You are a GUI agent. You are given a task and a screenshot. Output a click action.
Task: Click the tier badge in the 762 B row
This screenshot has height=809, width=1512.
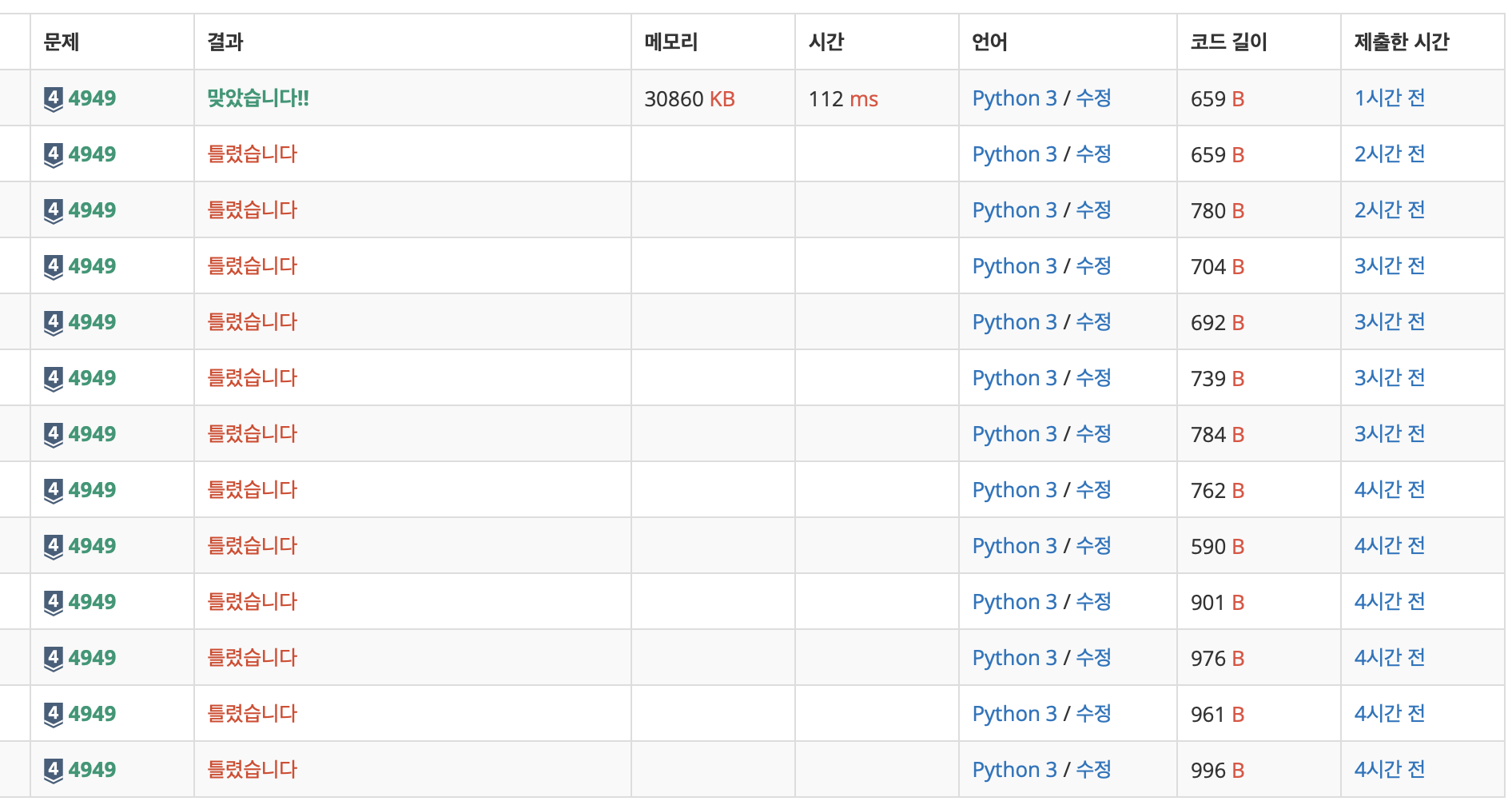(54, 491)
